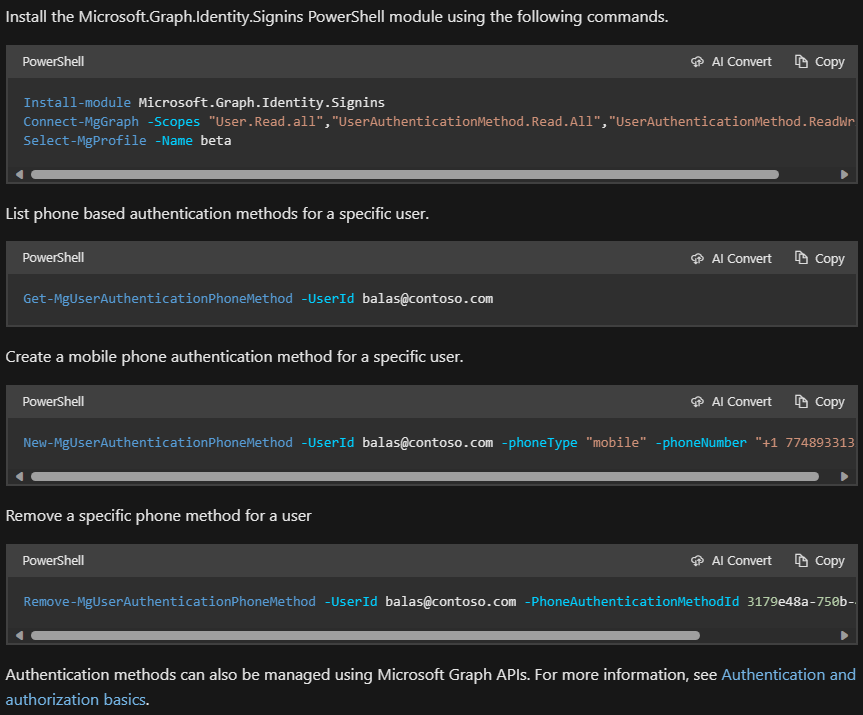The height and width of the screenshot is (715, 863).
Task: Click the AI Convert button label on the fourth block
Action: point(741,560)
